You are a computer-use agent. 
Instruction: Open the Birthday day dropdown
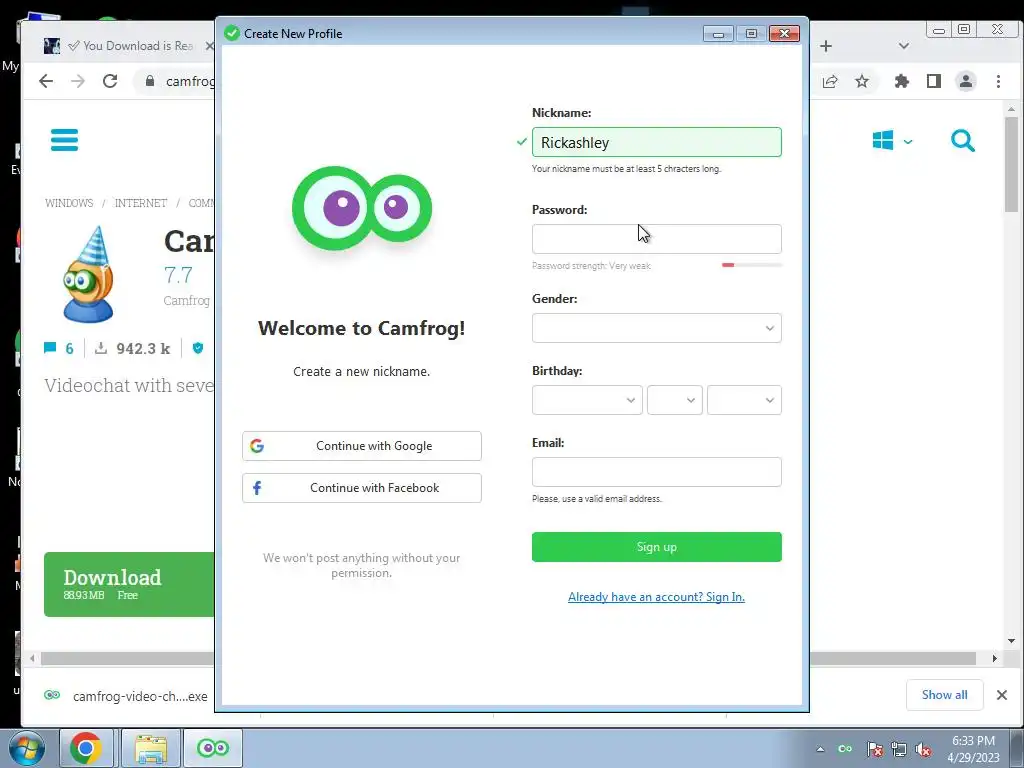(x=675, y=400)
